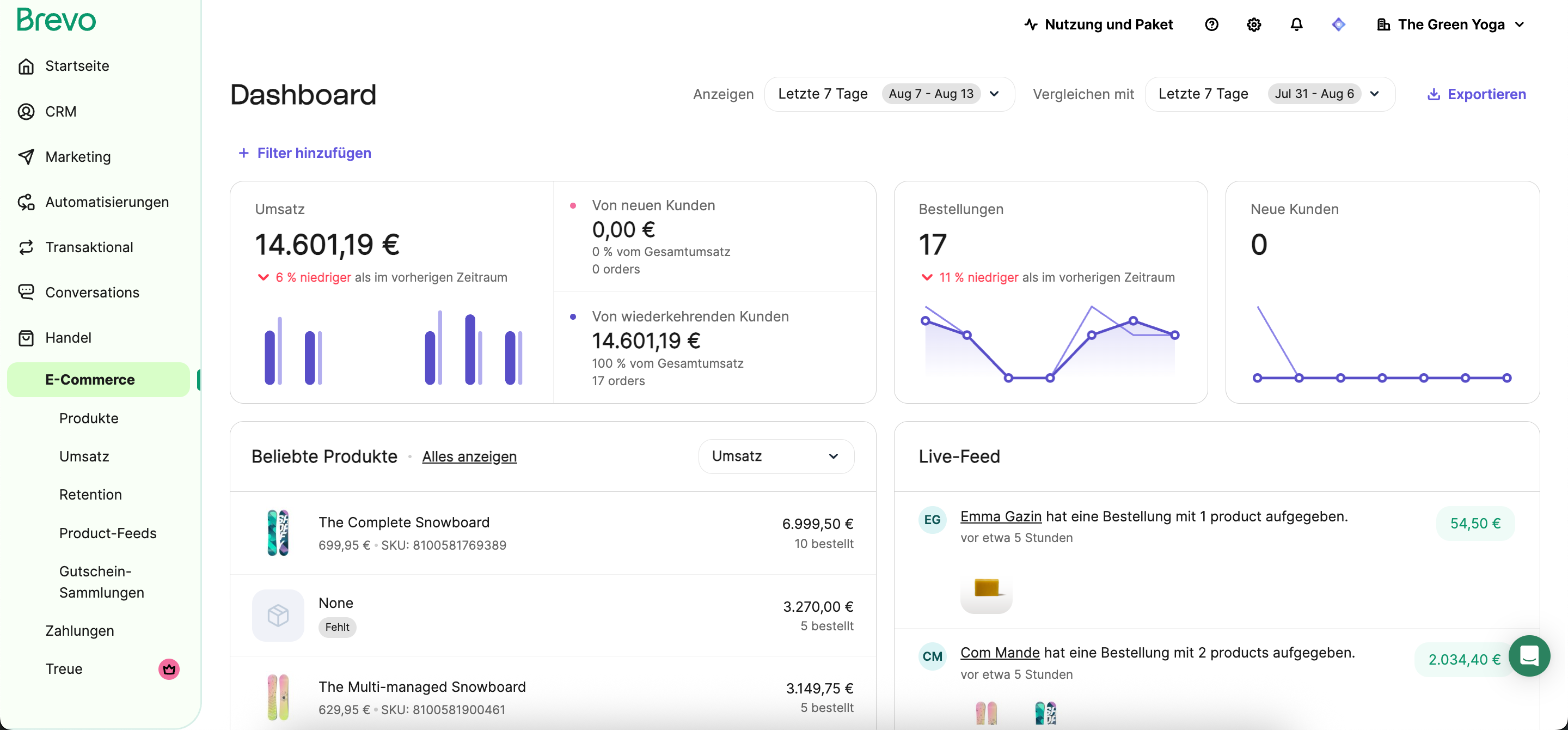The height and width of the screenshot is (730, 1568).
Task: Expand the Vergleichen mit date range dropdown
Action: tap(1269, 94)
